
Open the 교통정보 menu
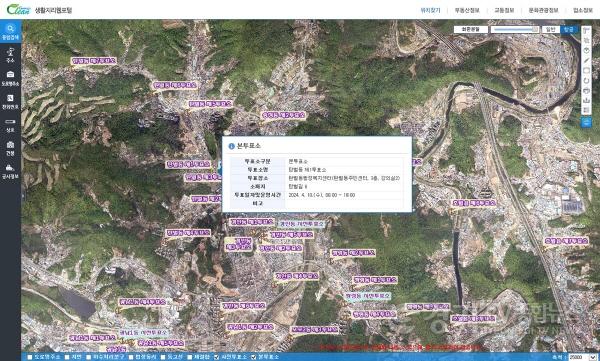(504, 10)
